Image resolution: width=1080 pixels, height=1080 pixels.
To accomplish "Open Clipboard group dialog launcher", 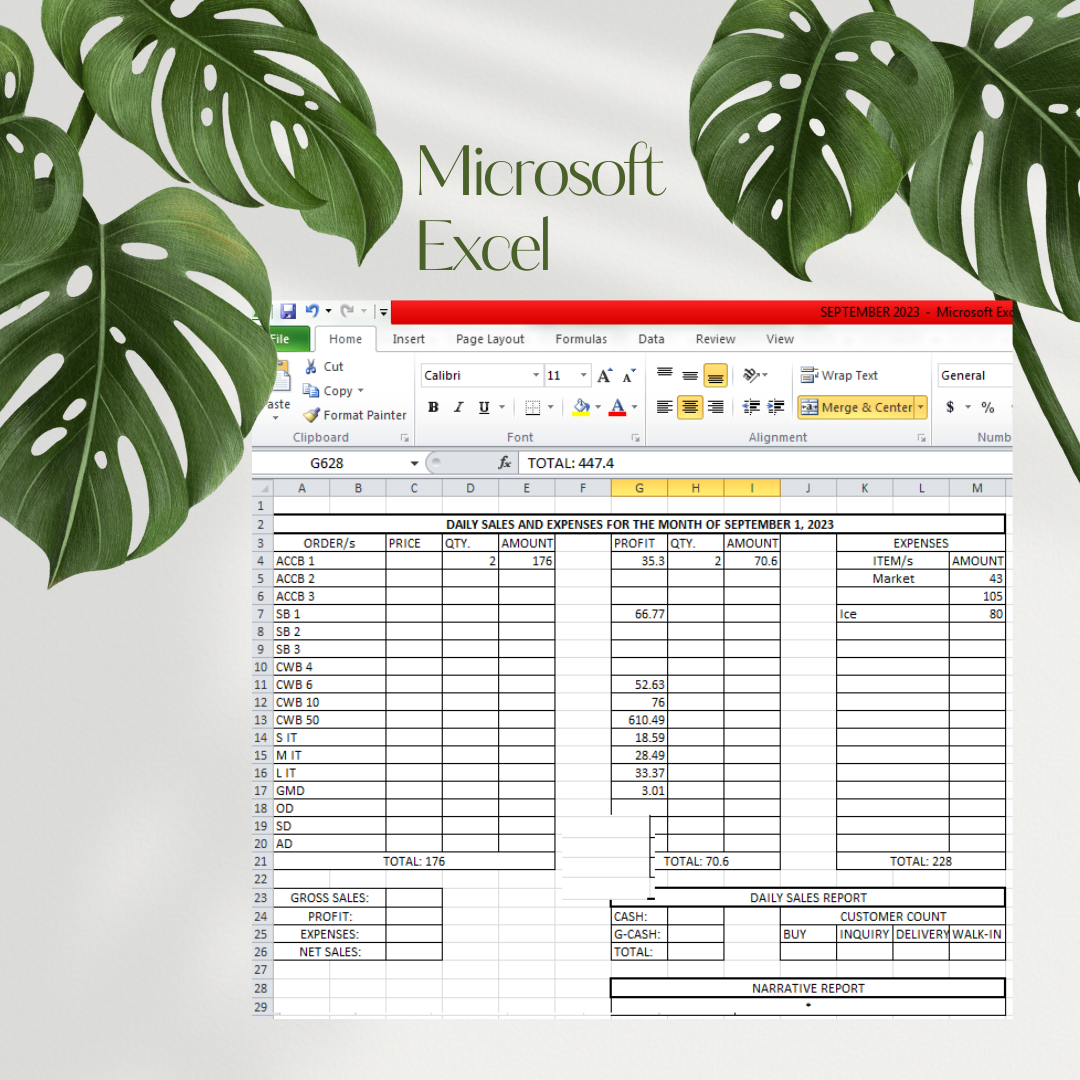I will point(404,438).
